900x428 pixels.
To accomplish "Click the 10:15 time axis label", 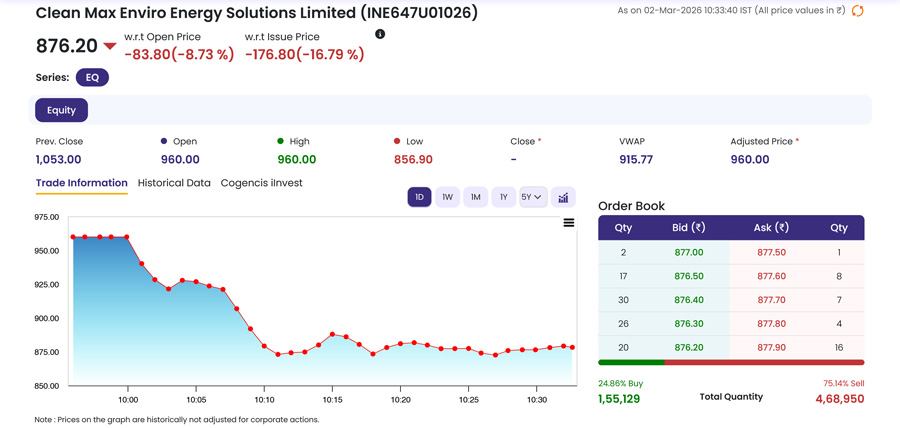I will (332, 399).
